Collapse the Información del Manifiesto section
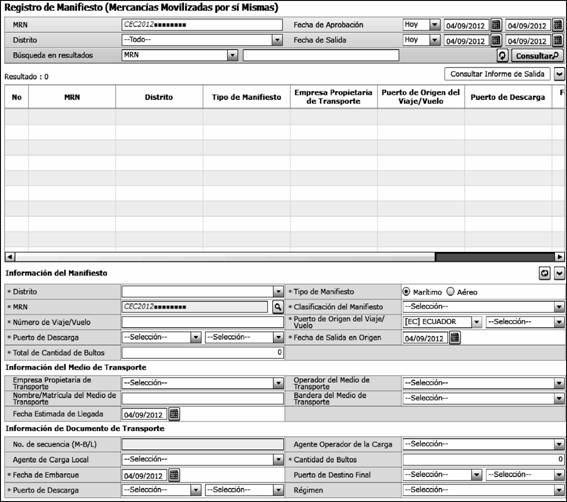The width and height of the screenshot is (567, 502). (x=559, y=273)
